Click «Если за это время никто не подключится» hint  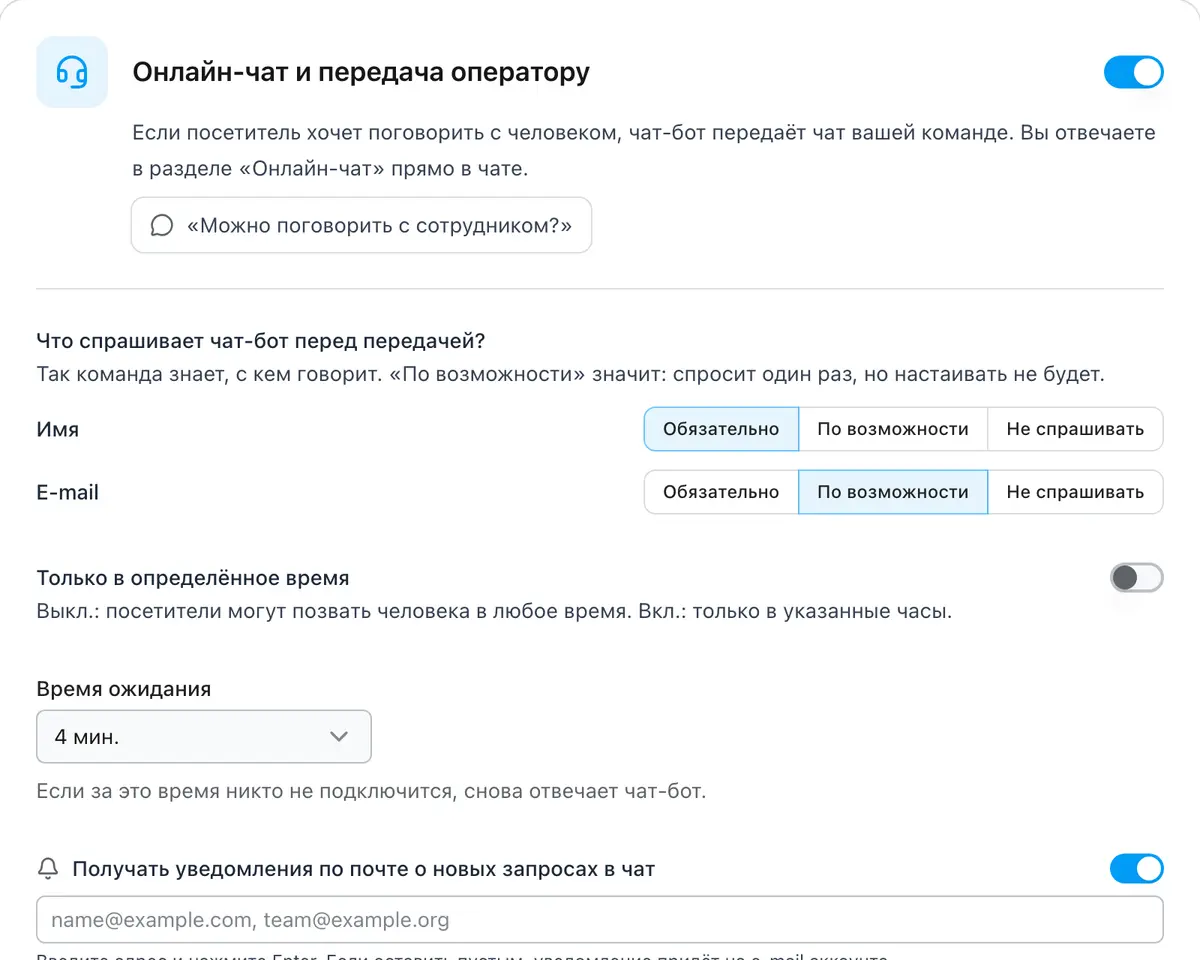(371, 792)
